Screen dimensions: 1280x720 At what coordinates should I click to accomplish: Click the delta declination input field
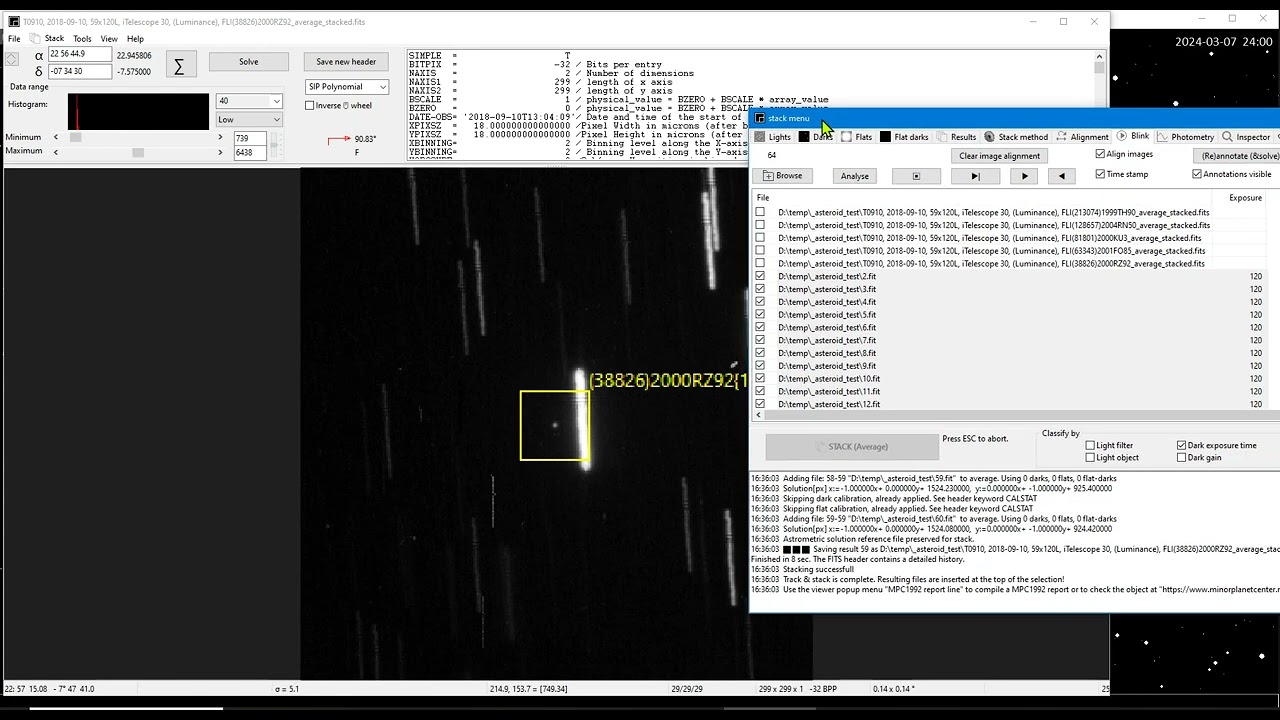coord(80,71)
